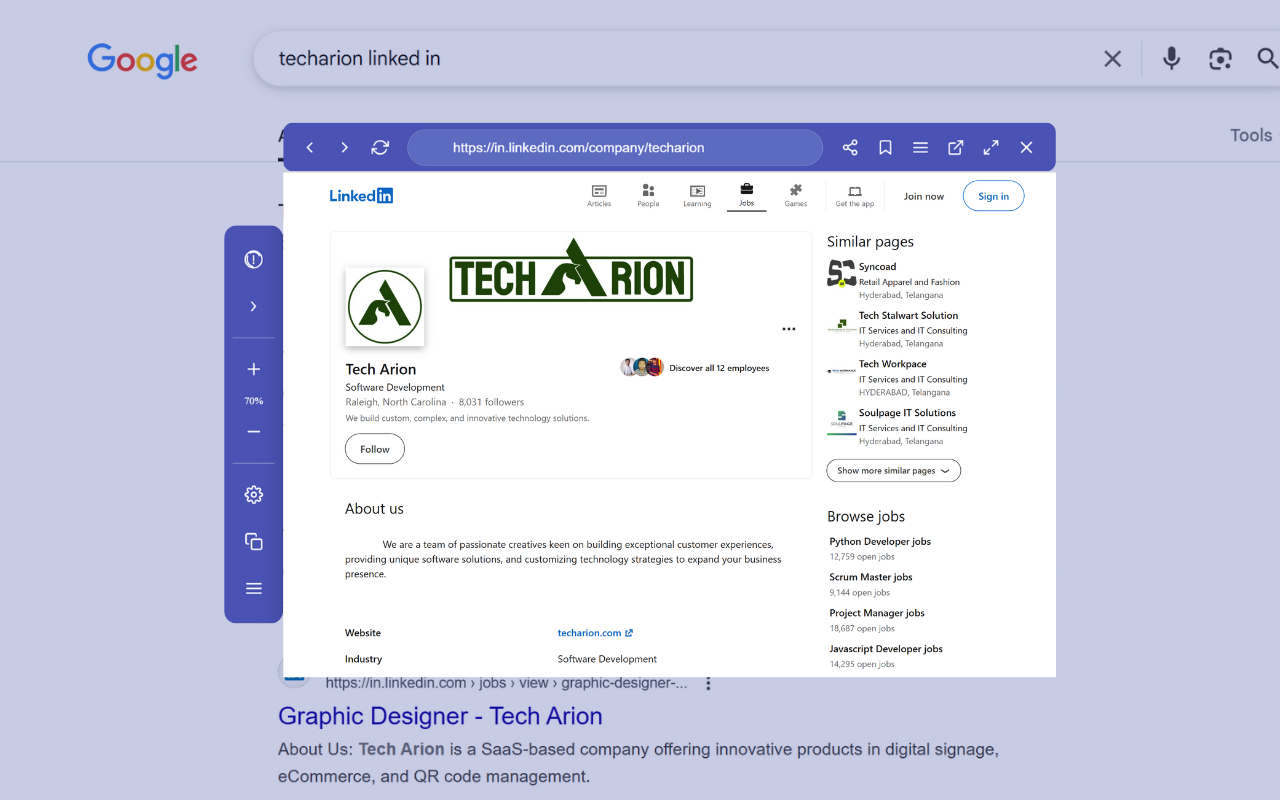Open preview in a new tab icon
Viewport: 1280px width, 800px height.
956,148
